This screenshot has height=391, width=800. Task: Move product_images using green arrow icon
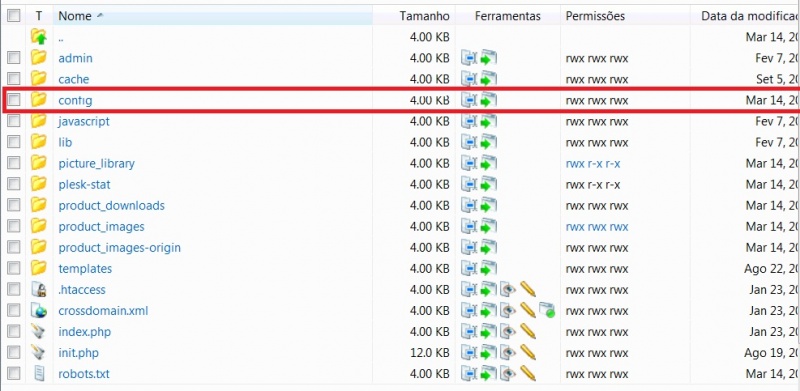click(488, 226)
